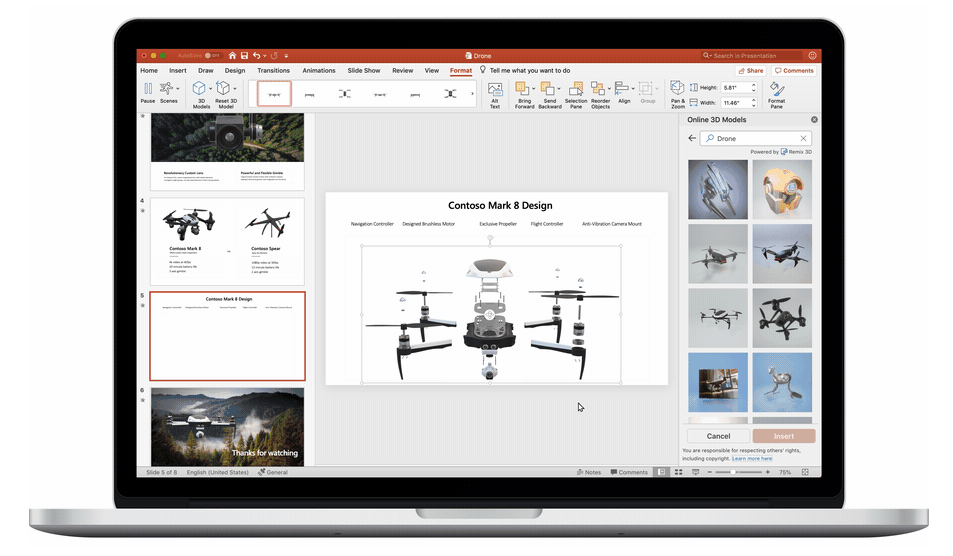Expand the Scenes dropdown arrow
The width and height of the screenshot is (953, 556).
[x=177, y=89]
